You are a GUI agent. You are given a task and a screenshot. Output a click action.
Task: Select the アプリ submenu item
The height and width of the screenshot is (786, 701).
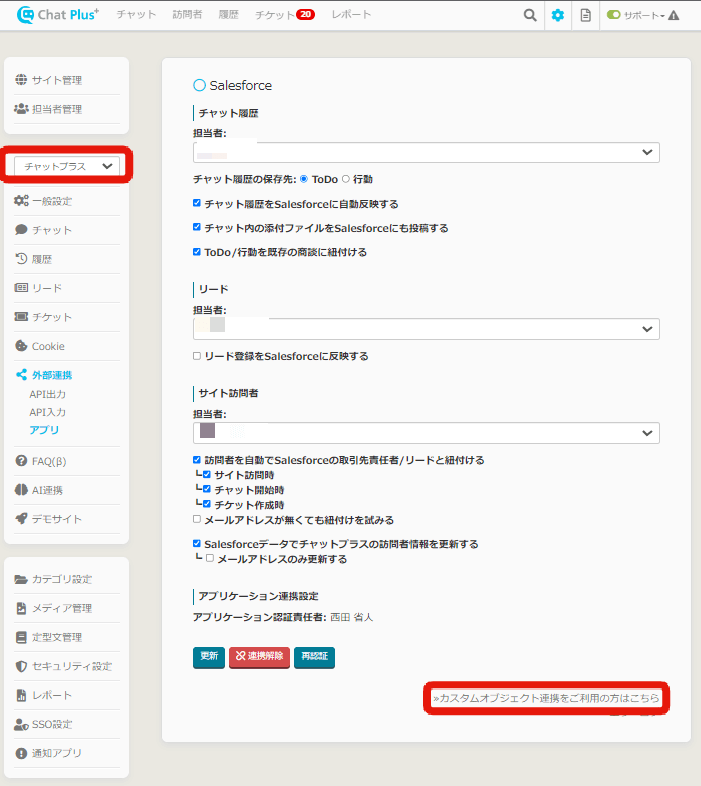[x=44, y=430]
